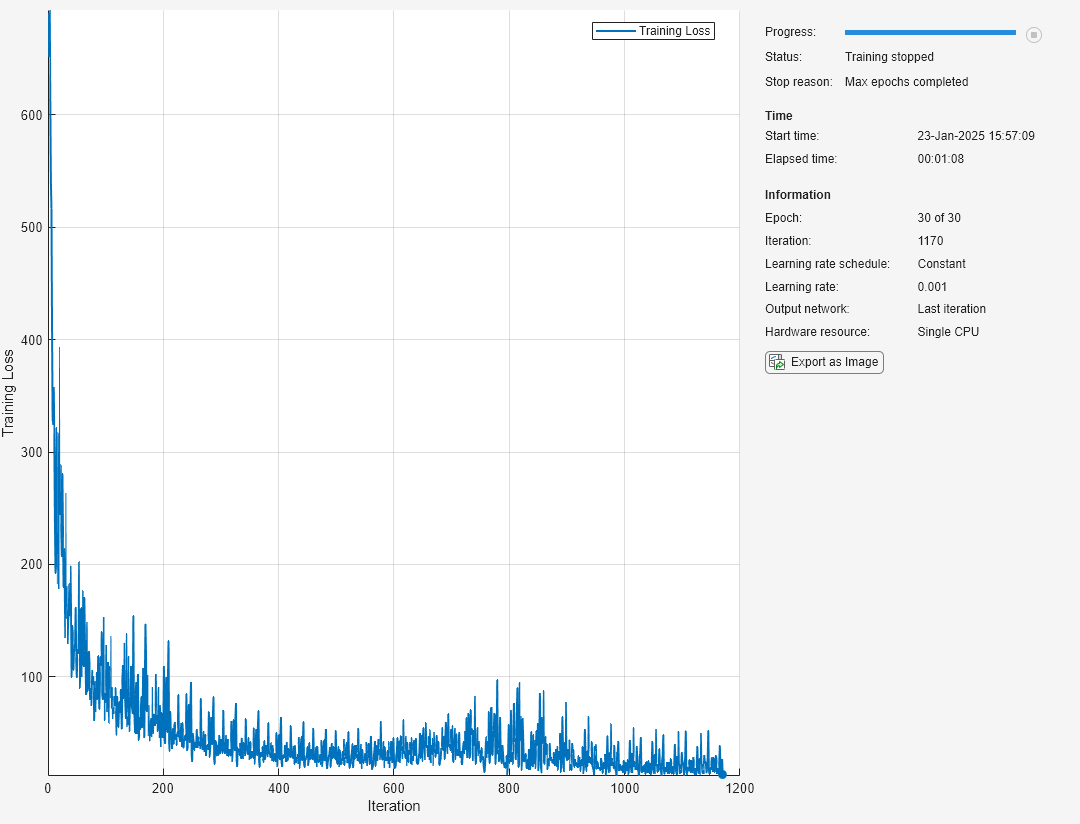Click the Training stopped status text
1080x824 pixels.
click(x=889, y=57)
